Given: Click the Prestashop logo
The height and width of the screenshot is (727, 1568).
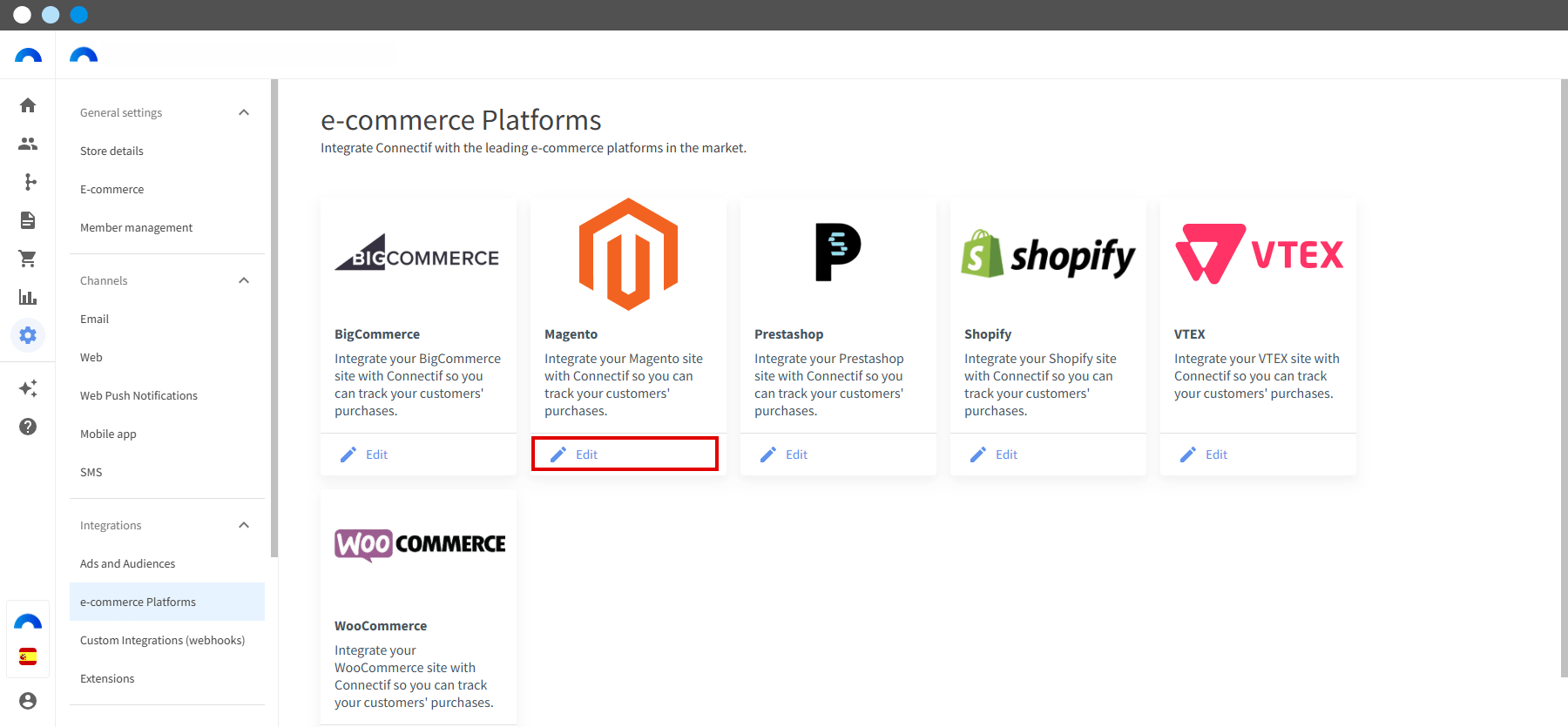Looking at the screenshot, I should pyautogui.click(x=838, y=252).
